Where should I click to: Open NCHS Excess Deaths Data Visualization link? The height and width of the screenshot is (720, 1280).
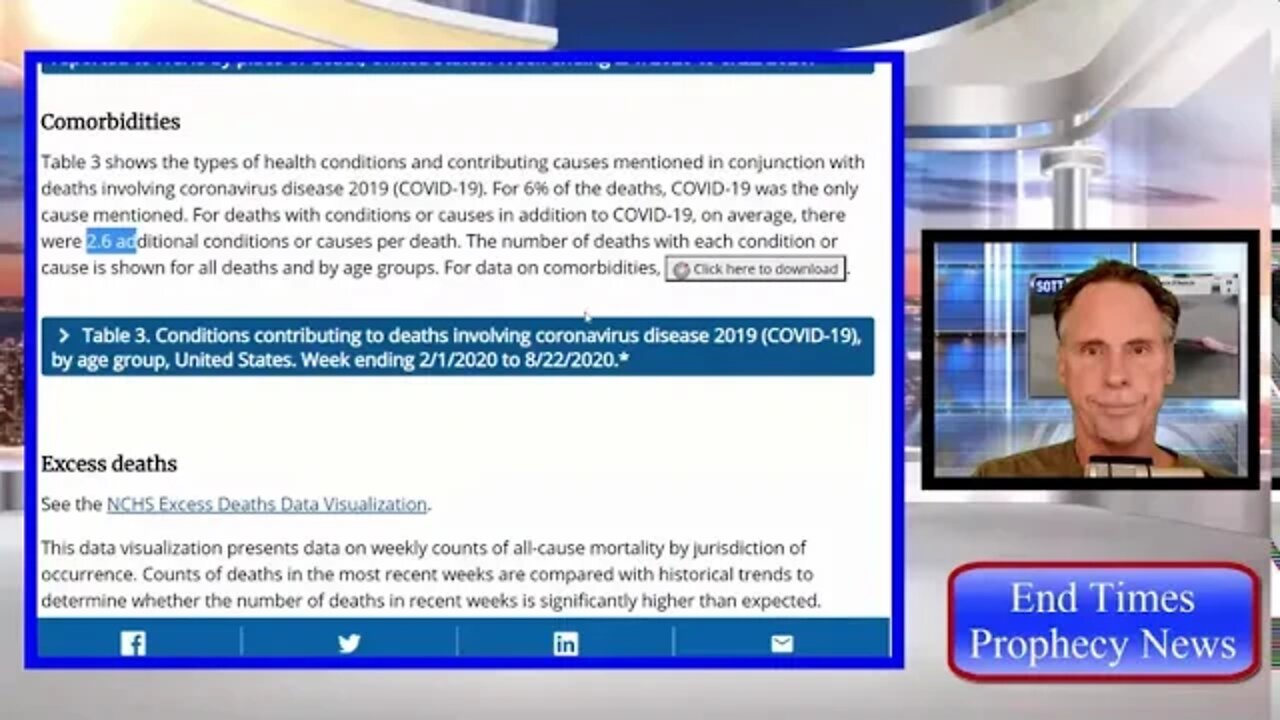267,504
